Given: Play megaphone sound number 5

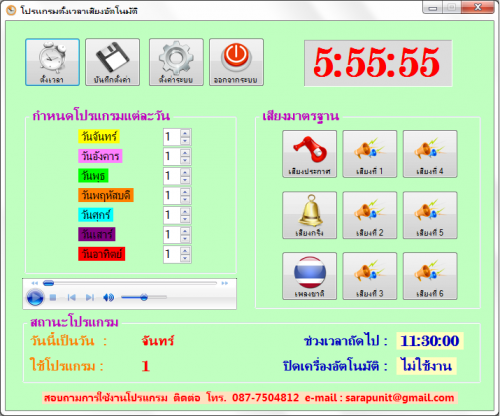Looking at the screenshot, I should tap(430, 215).
